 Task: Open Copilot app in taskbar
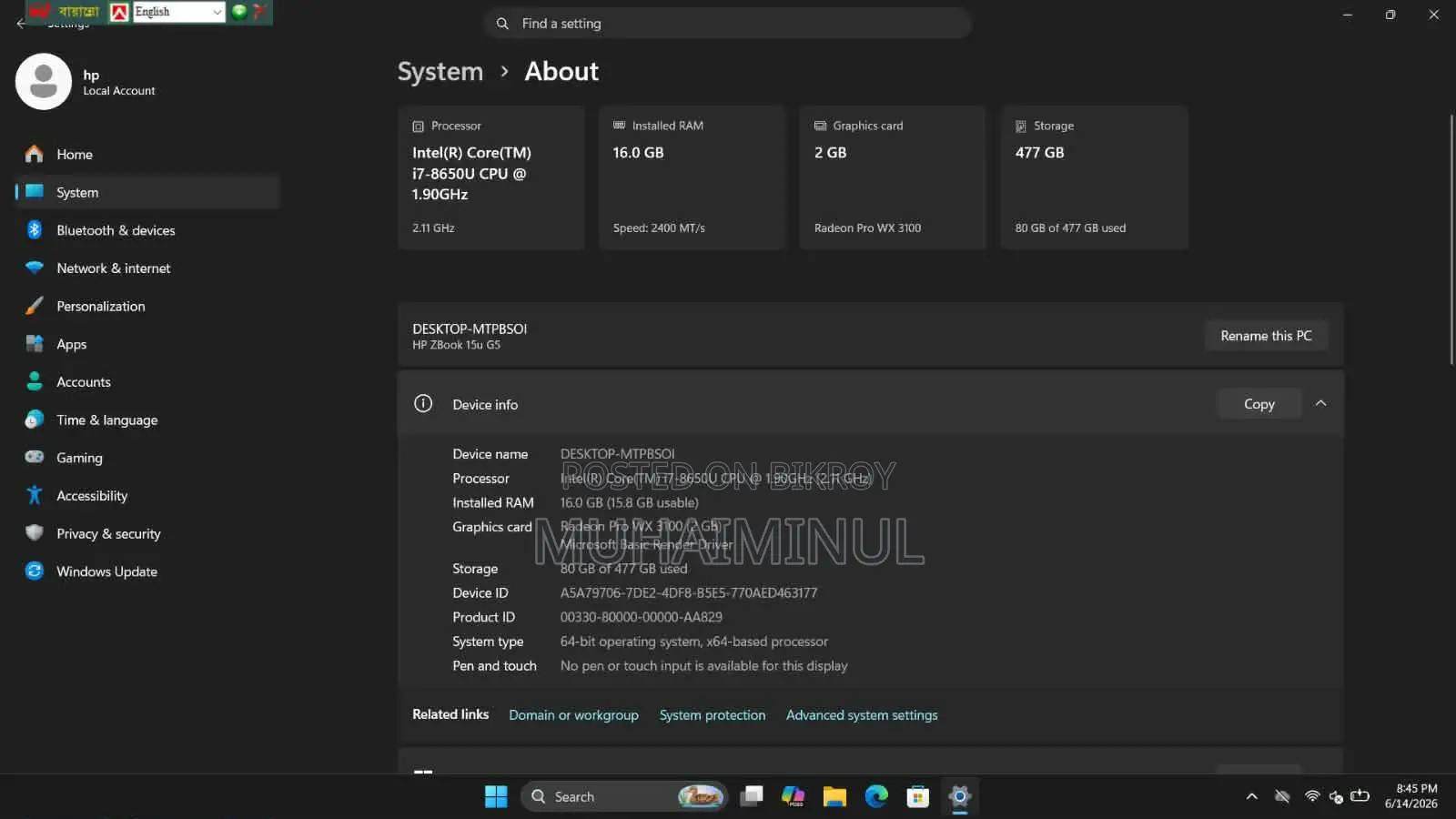tap(794, 797)
